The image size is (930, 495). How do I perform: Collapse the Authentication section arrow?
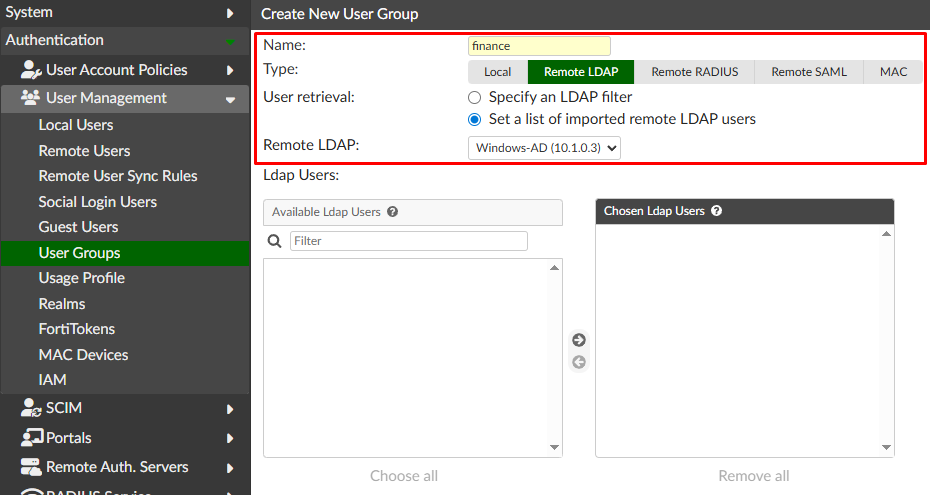[230, 41]
